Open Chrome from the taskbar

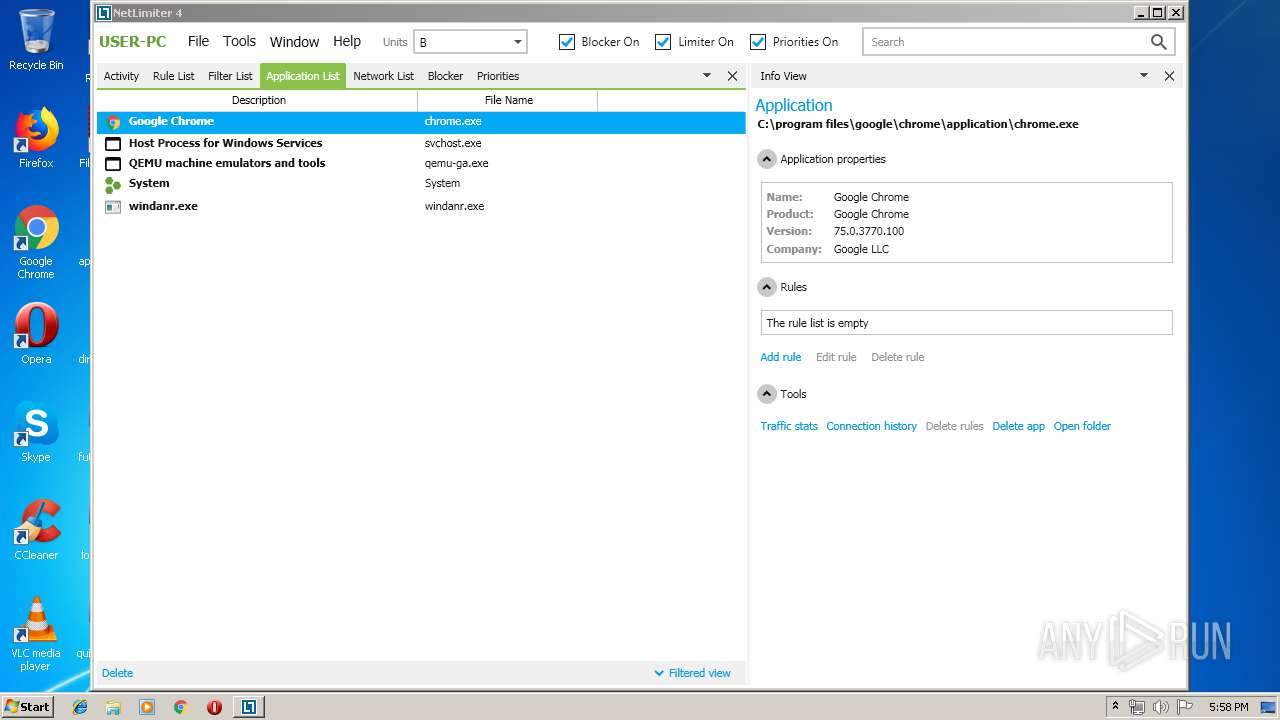point(180,707)
